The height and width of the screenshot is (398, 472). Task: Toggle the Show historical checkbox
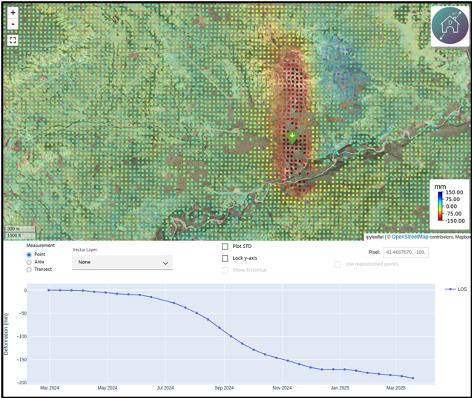[x=225, y=270]
